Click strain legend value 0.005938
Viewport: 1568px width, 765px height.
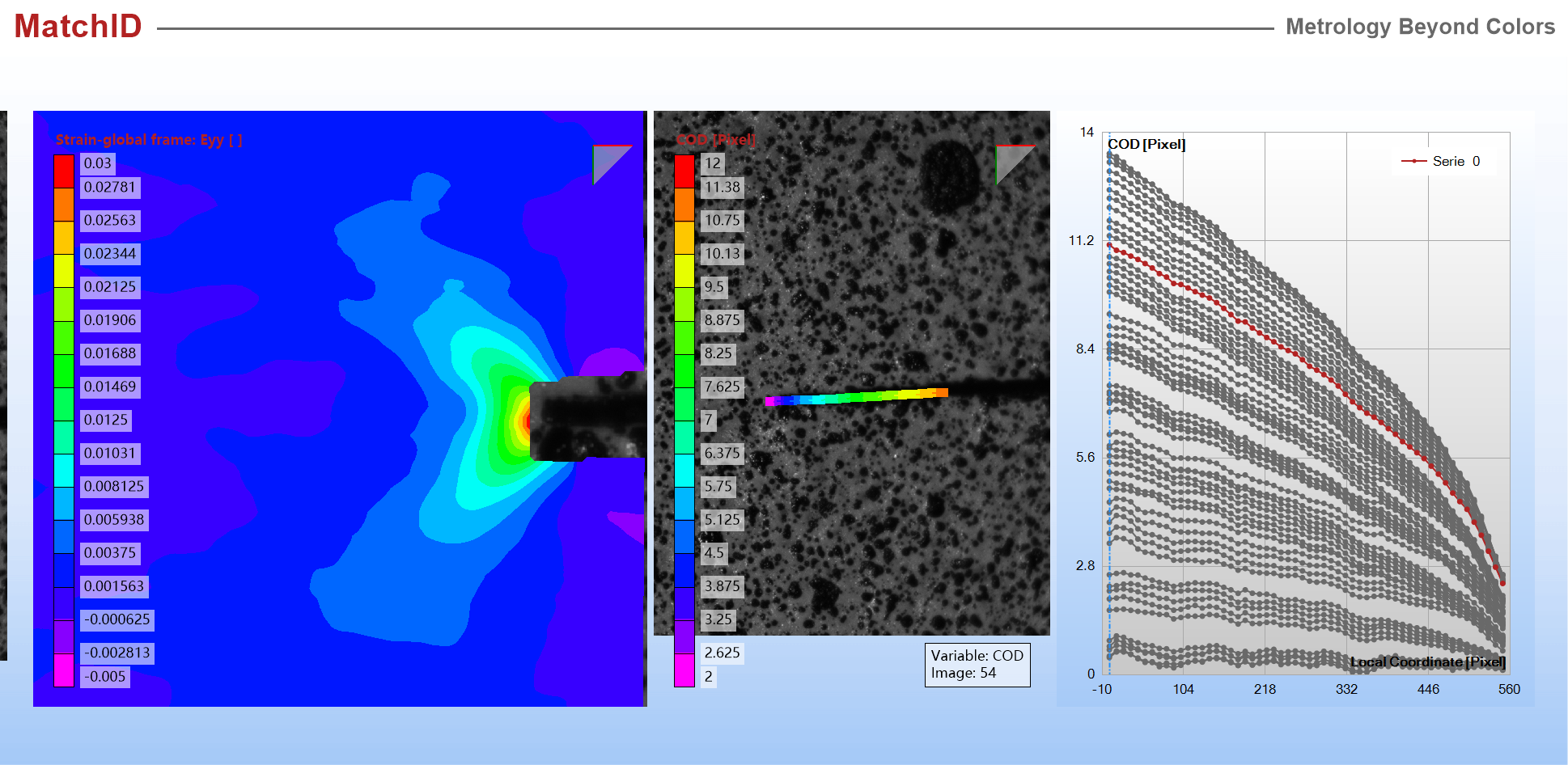pyautogui.click(x=114, y=519)
